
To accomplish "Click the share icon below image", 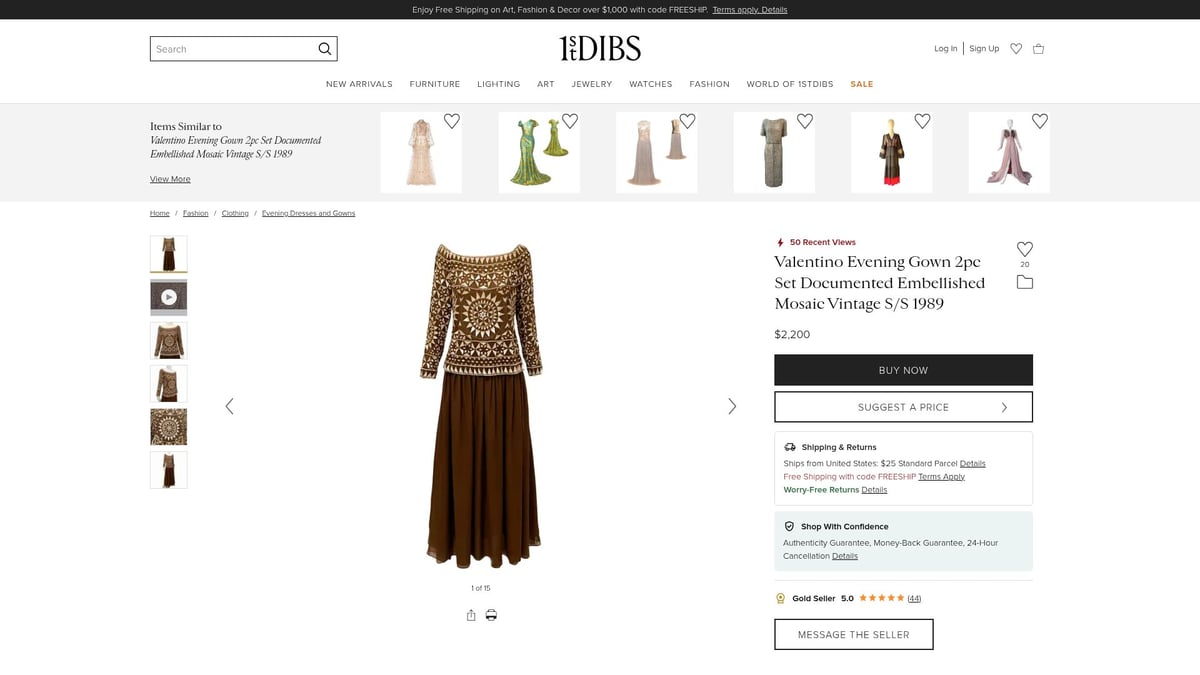I will click(x=471, y=615).
